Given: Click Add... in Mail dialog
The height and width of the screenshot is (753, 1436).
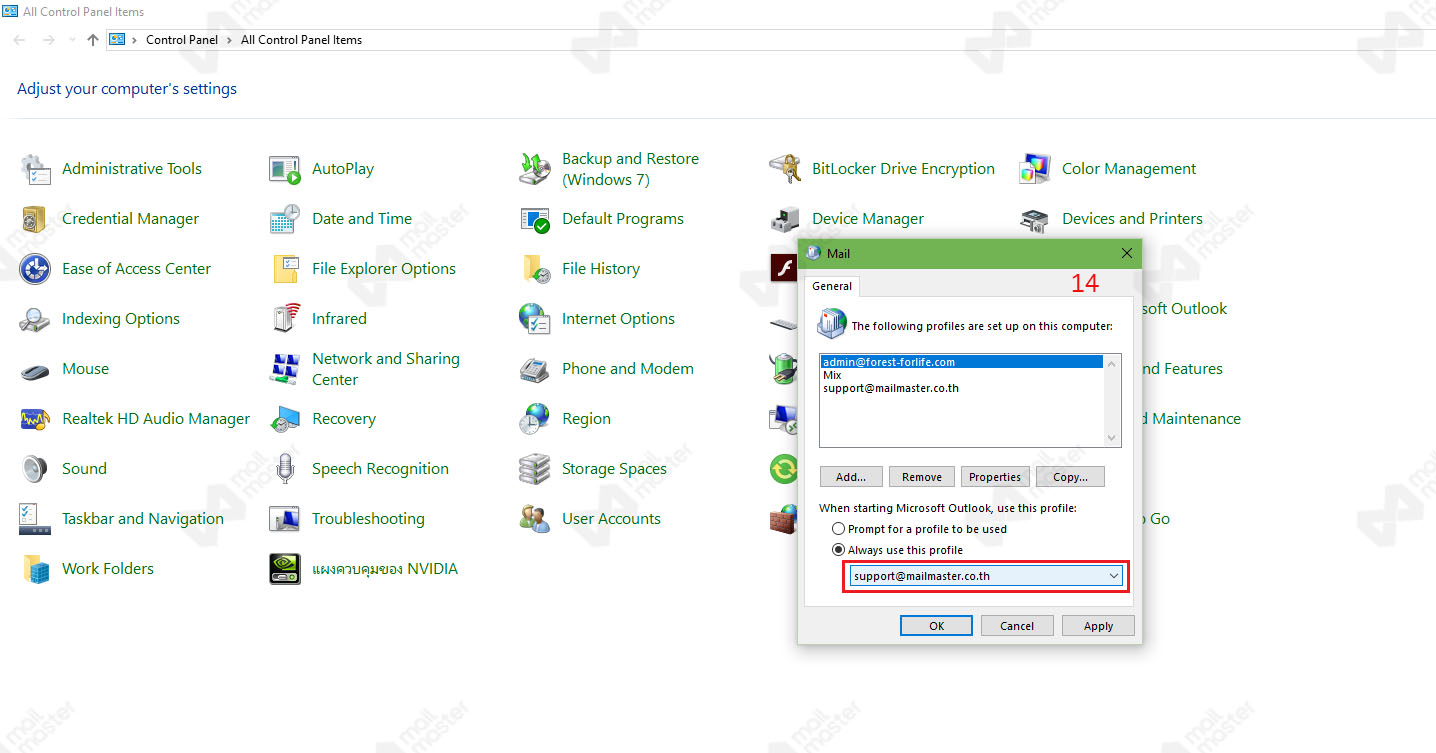Looking at the screenshot, I should click(851, 477).
